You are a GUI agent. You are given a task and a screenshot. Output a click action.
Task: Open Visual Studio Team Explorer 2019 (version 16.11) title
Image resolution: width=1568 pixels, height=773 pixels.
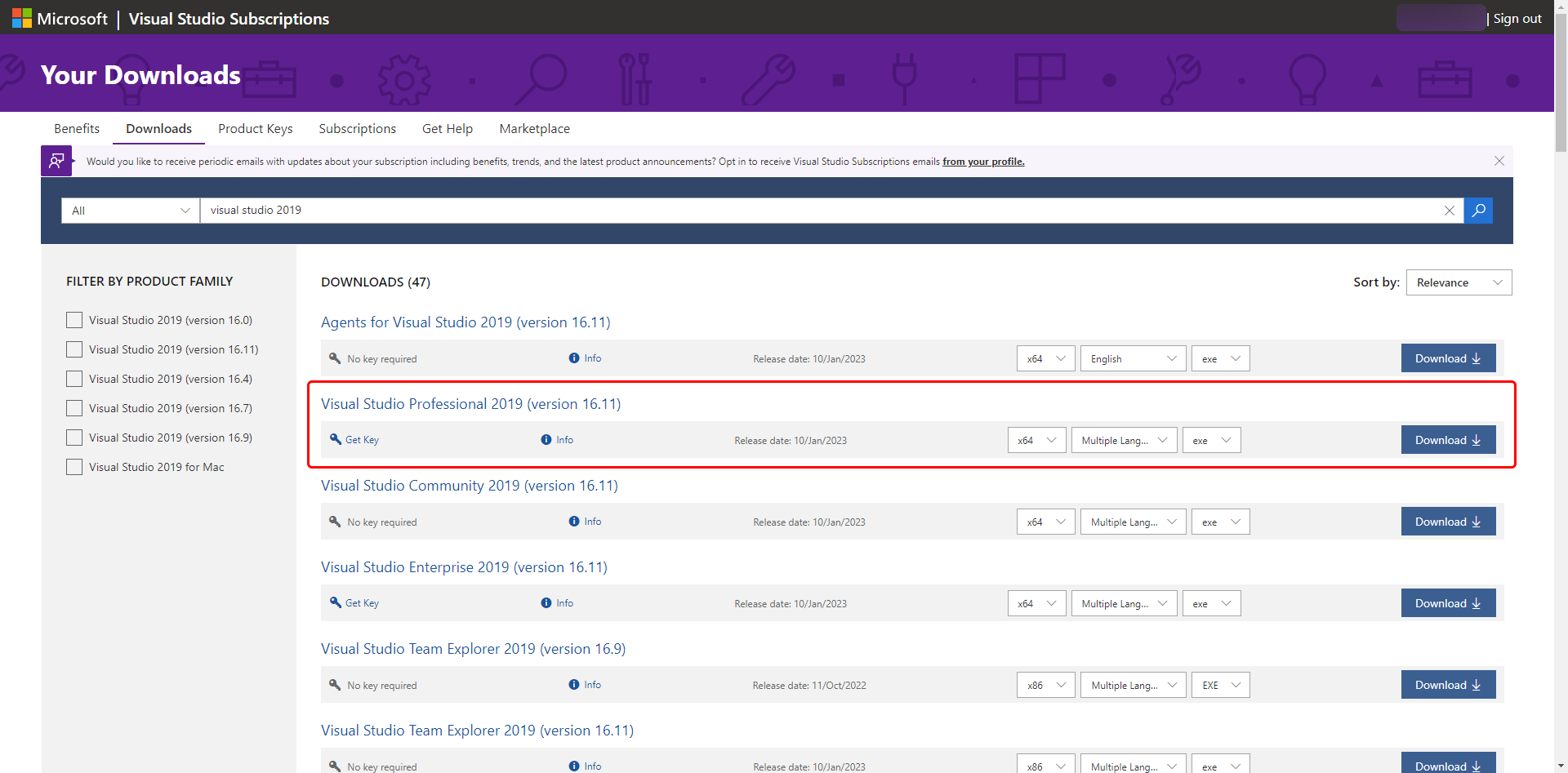[x=477, y=731]
